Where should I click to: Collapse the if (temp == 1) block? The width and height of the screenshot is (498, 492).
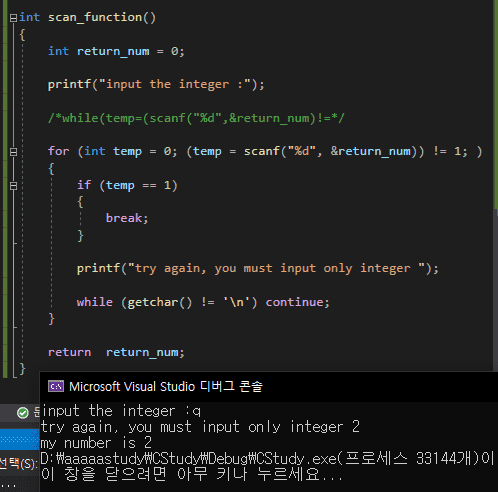[x=13, y=186]
